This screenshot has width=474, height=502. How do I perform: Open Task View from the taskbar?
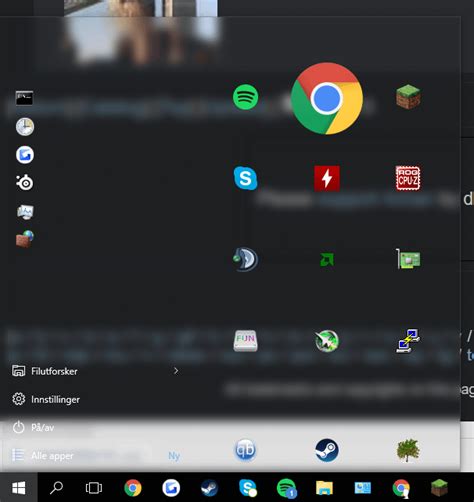coord(94,488)
